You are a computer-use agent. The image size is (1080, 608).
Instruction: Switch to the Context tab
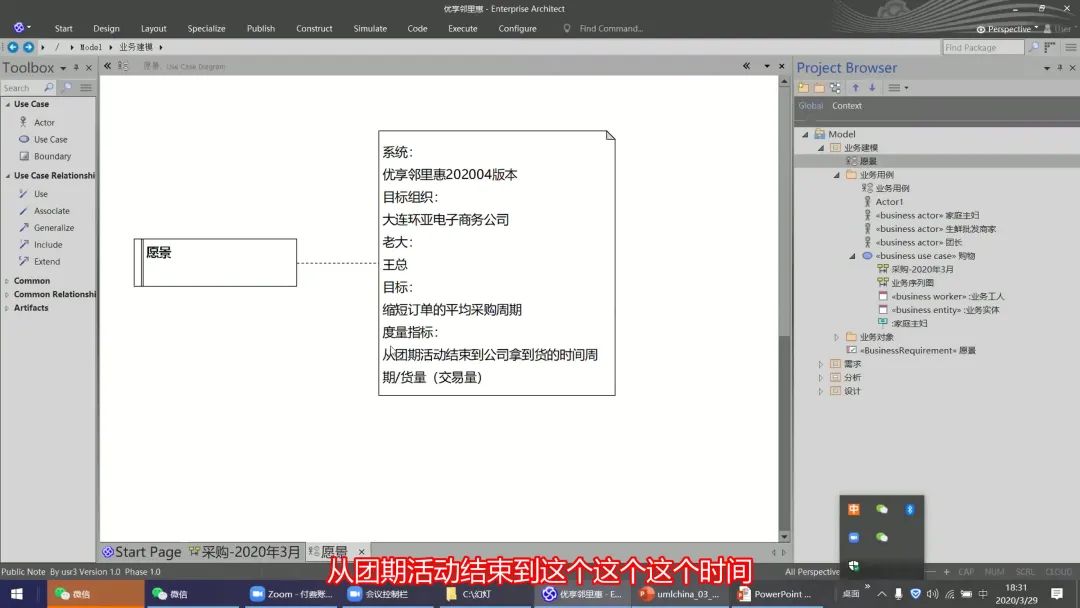(847, 106)
